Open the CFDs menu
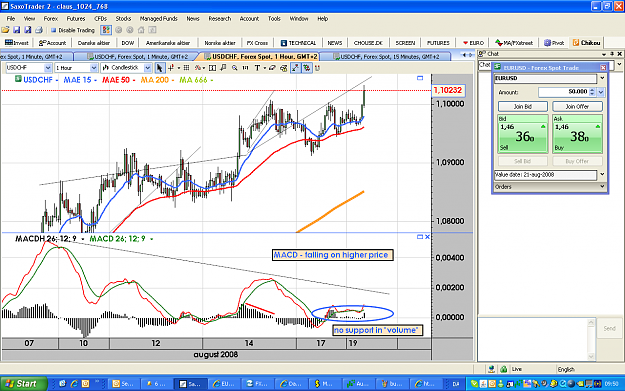This screenshot has height=391, width=625. 100,18
